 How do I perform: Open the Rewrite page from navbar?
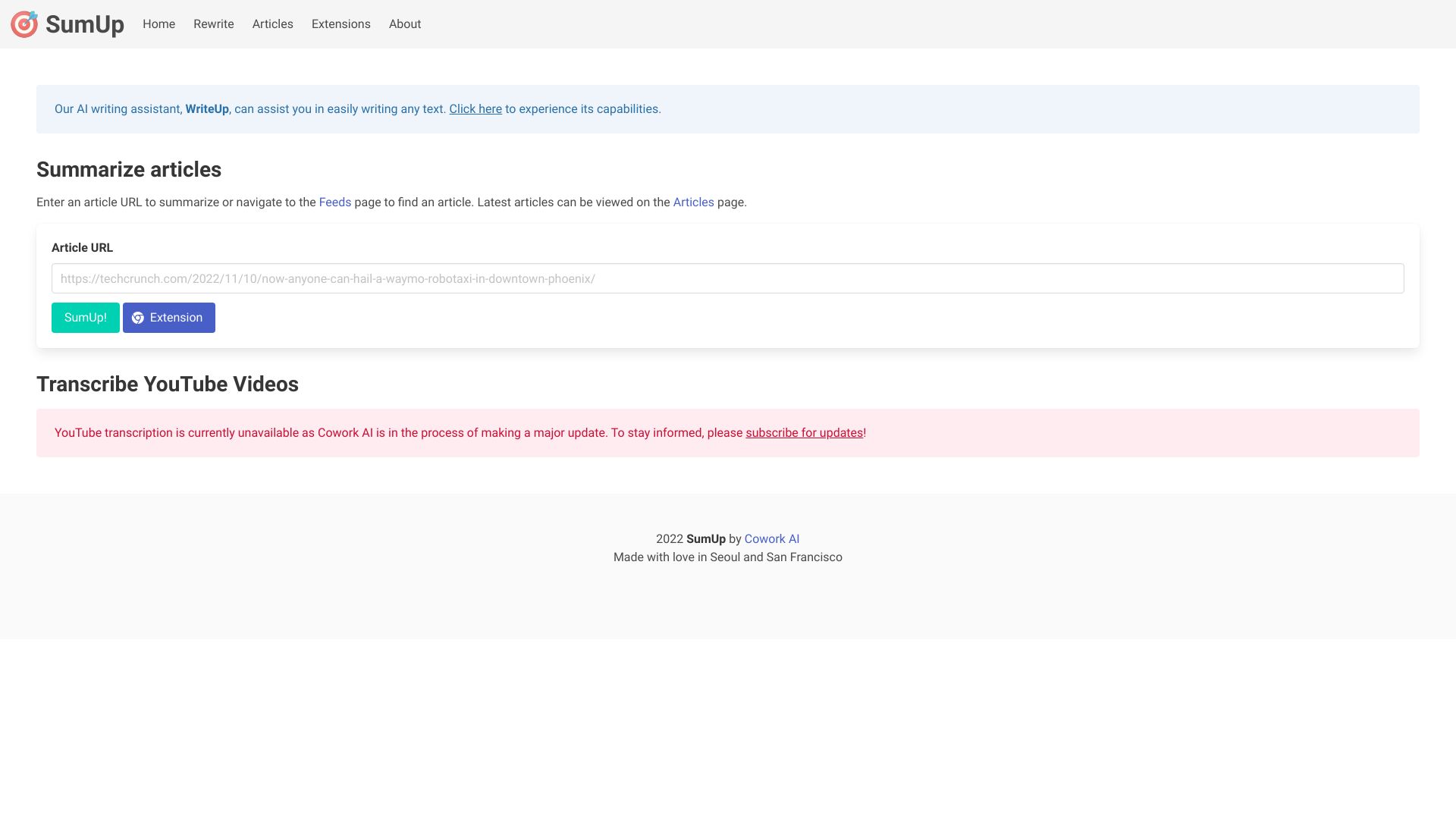click(213, 24)
